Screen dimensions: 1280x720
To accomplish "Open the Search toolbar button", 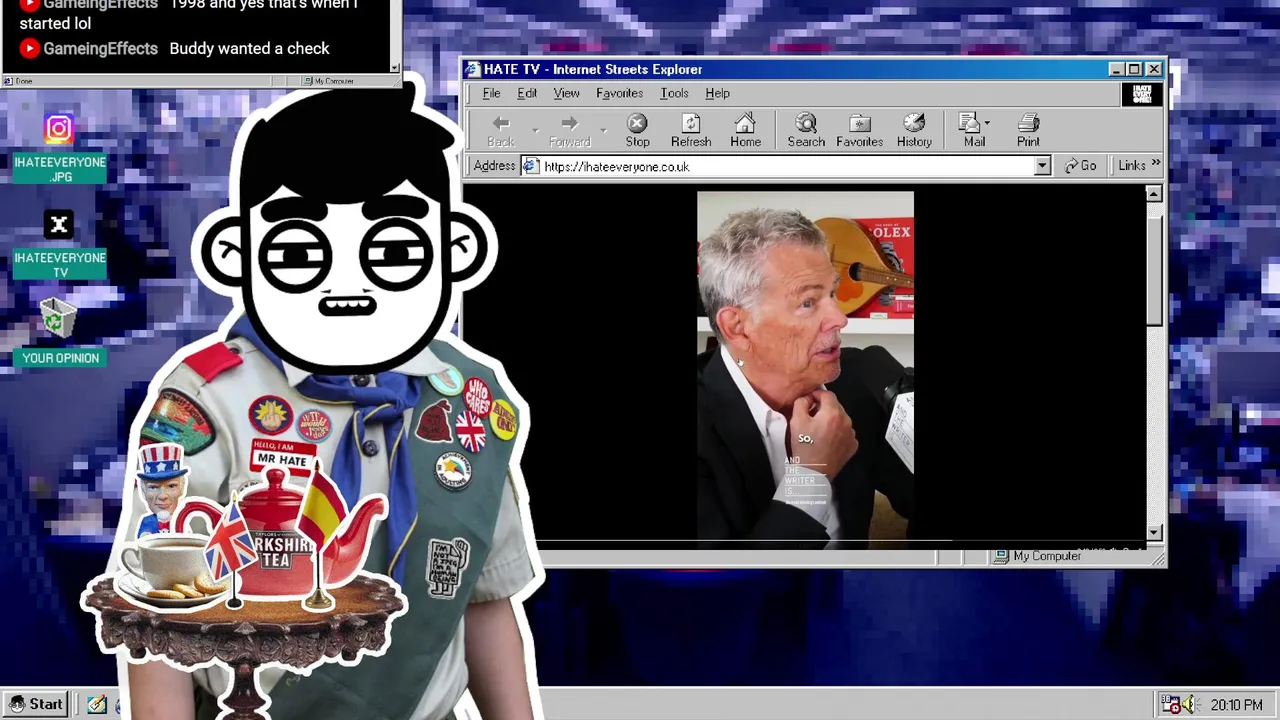I will 806,131.
